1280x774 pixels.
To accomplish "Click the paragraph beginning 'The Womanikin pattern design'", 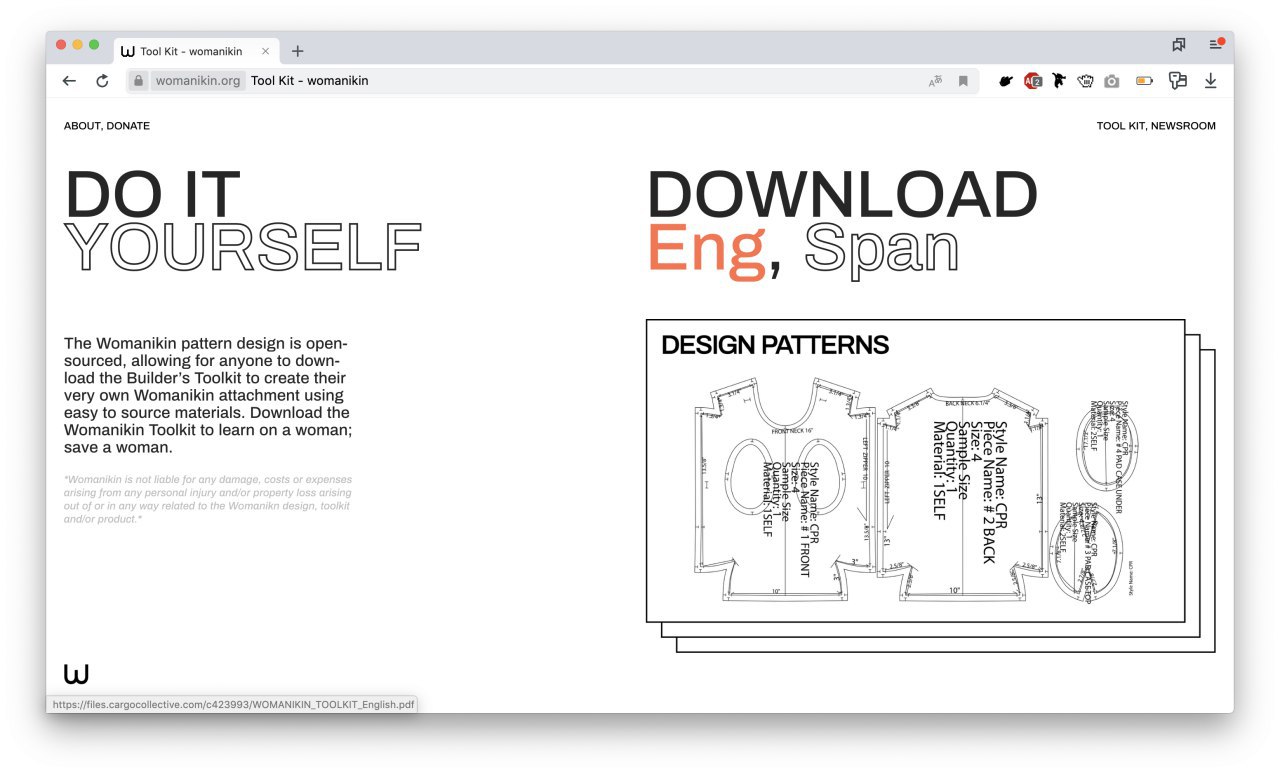I will coord(208,395).
